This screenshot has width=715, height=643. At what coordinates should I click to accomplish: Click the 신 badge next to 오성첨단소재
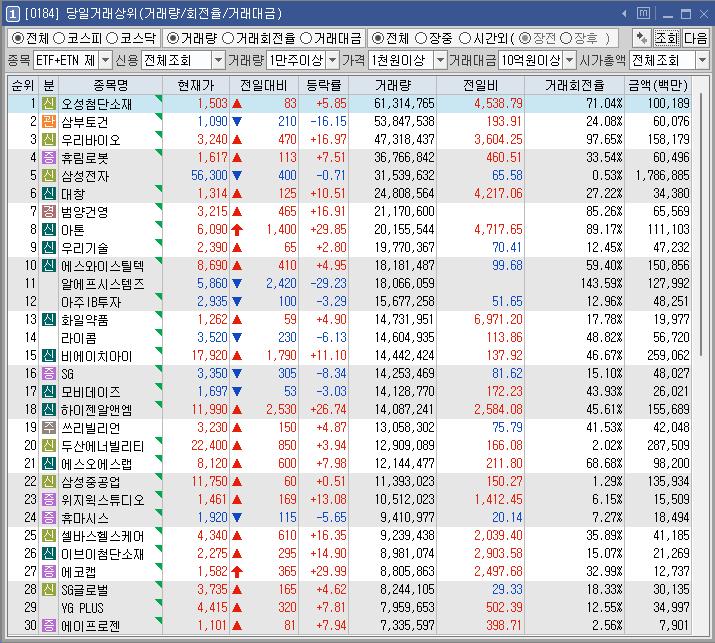coord(49,104)
